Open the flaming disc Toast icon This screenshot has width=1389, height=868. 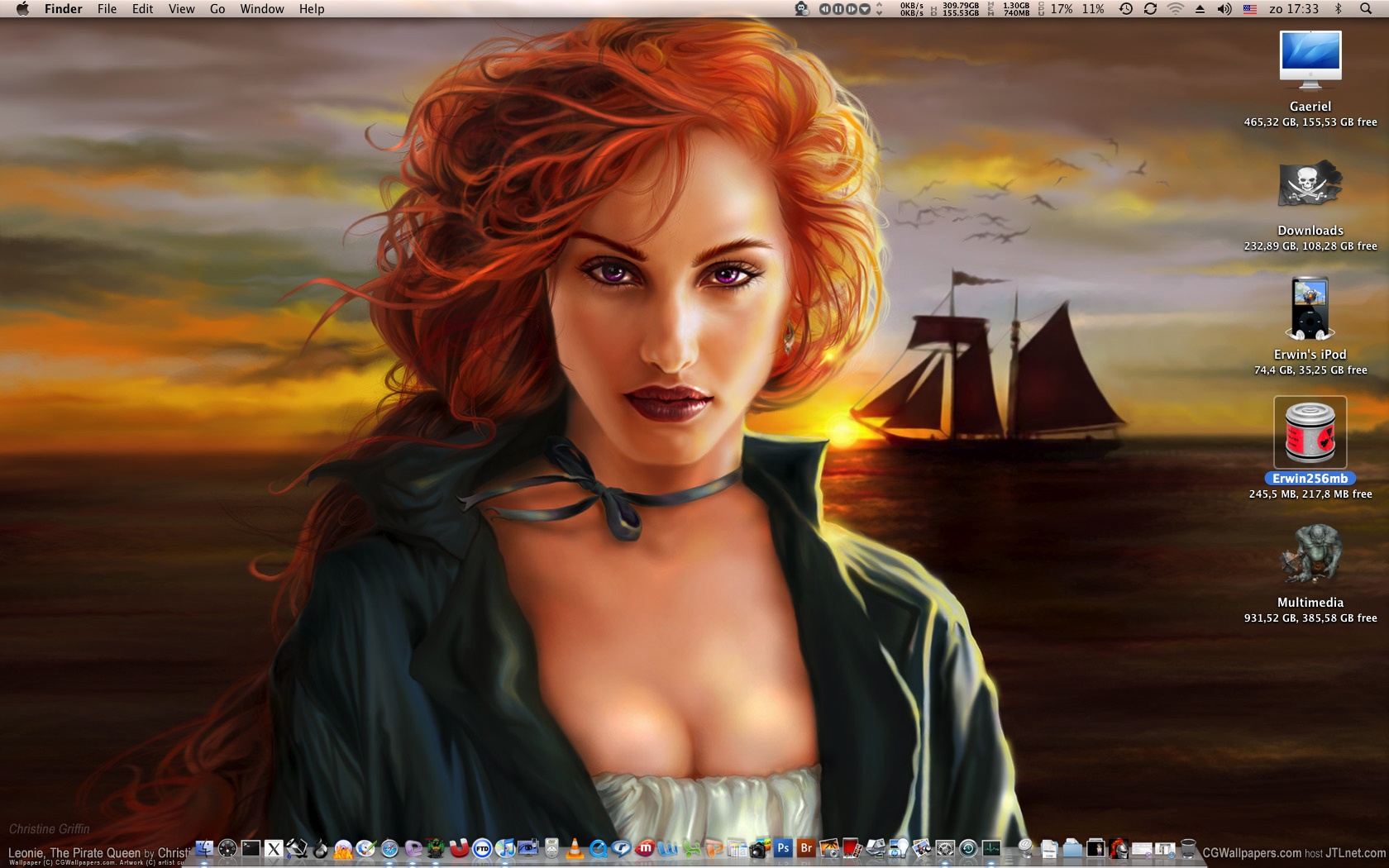(343, 849)
